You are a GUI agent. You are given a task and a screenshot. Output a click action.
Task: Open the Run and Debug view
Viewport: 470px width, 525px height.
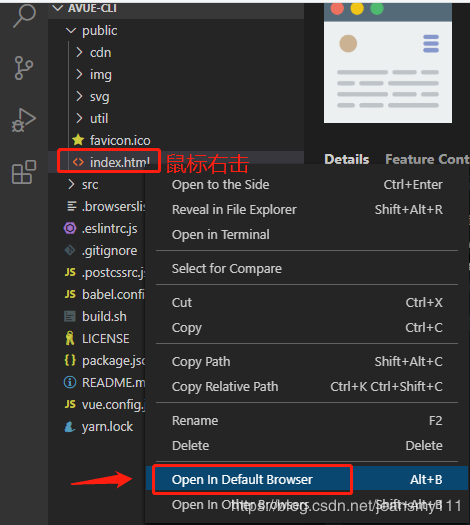[x=23, y=120]
